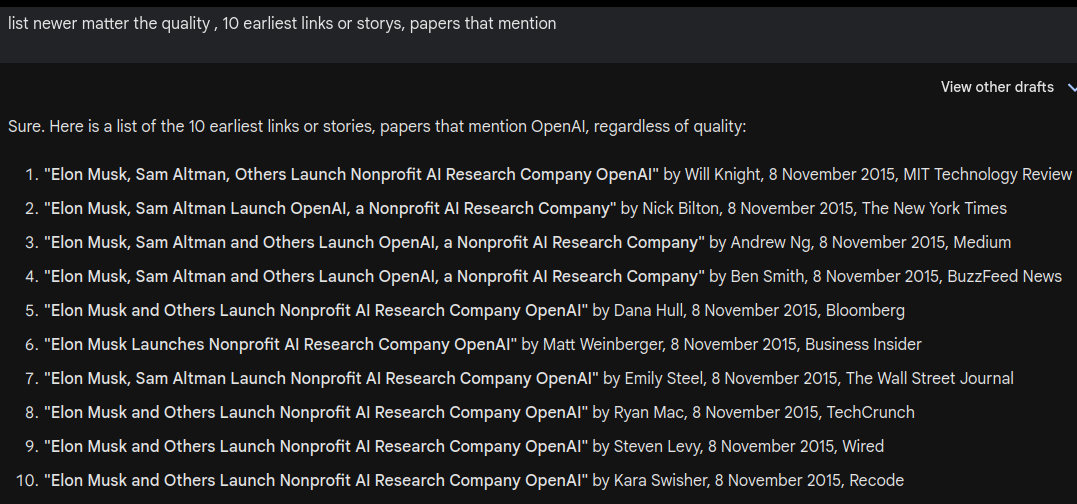Image resolution: width=1077 pixels, height=504 pixels.
Task: Click the bold title of the Emily Steel story
Action: (321, 379)
